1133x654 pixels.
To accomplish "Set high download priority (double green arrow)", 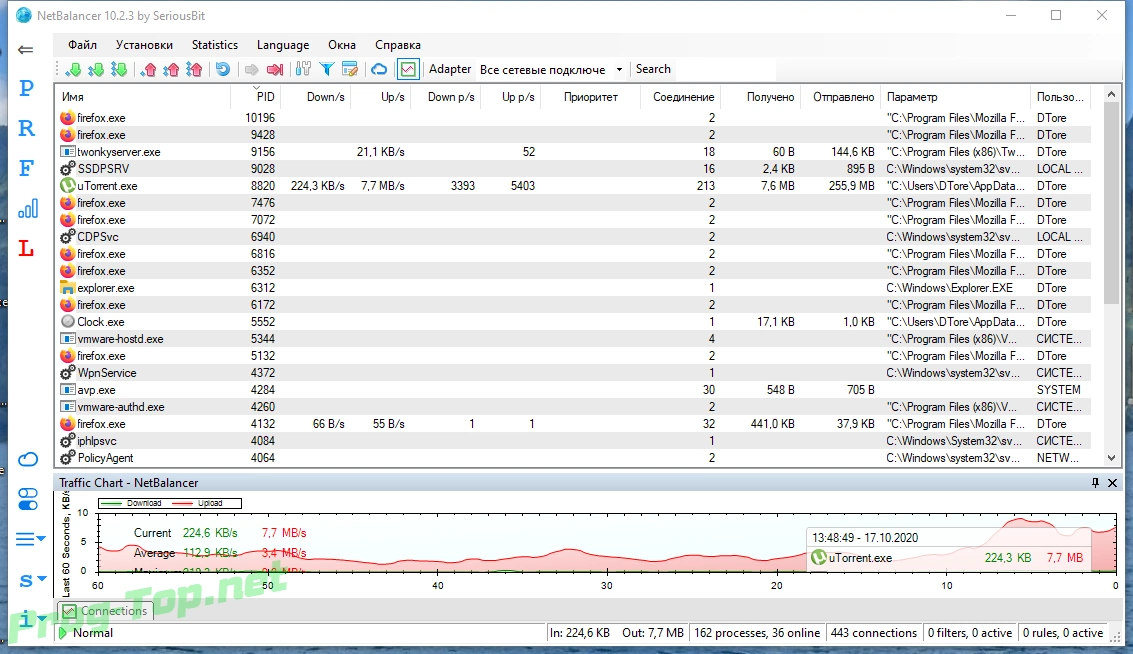I will tap(119, 69).
